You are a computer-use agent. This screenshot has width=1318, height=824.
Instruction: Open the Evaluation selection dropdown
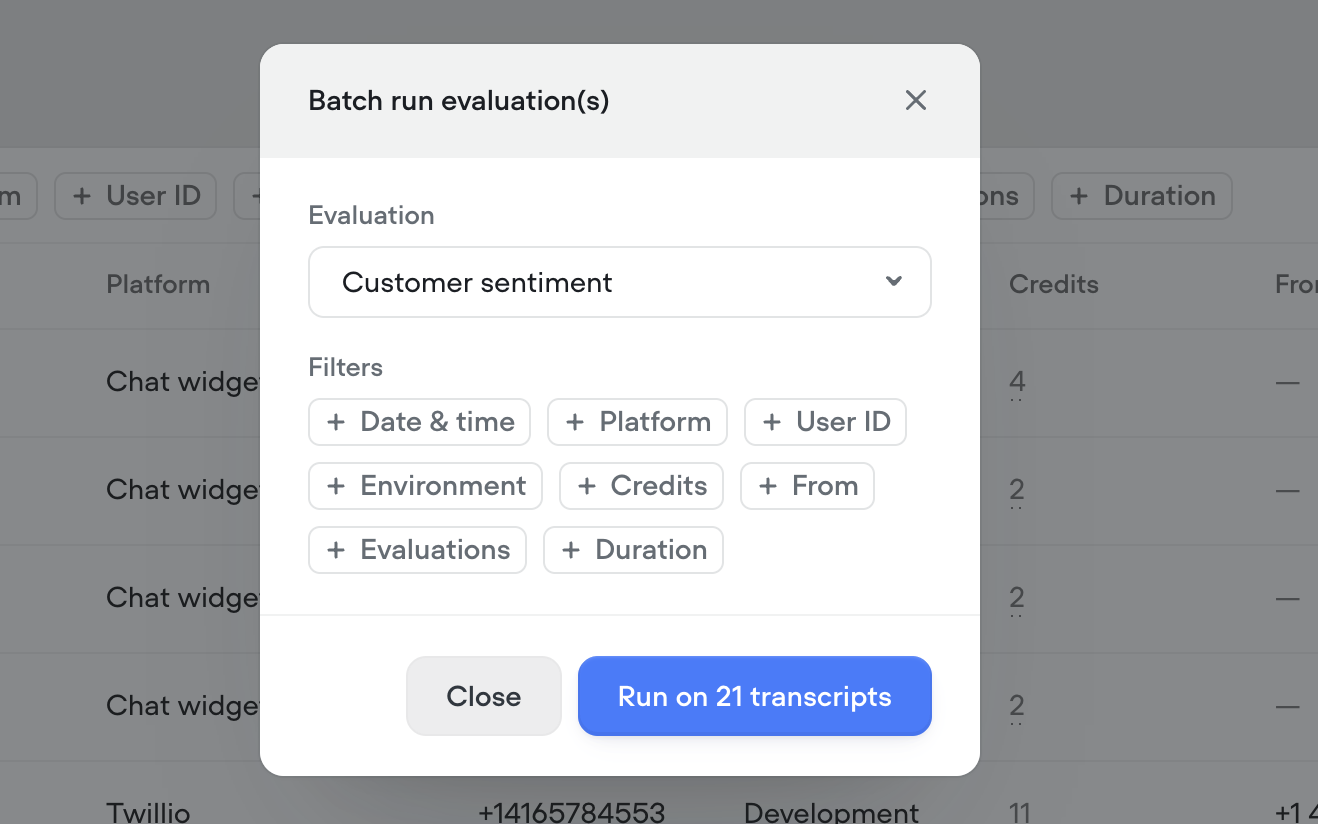click(620, 282)
